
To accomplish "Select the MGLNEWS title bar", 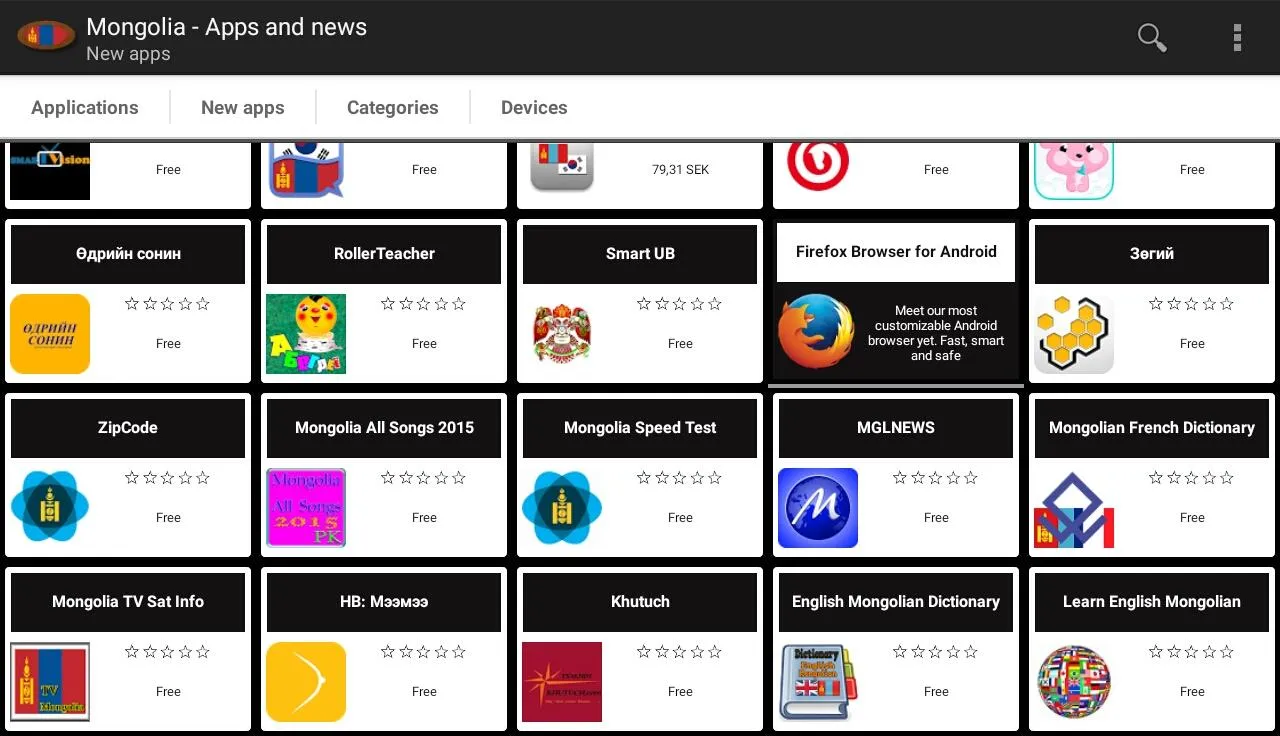I will pyautogui.click(x=896, y=428).
